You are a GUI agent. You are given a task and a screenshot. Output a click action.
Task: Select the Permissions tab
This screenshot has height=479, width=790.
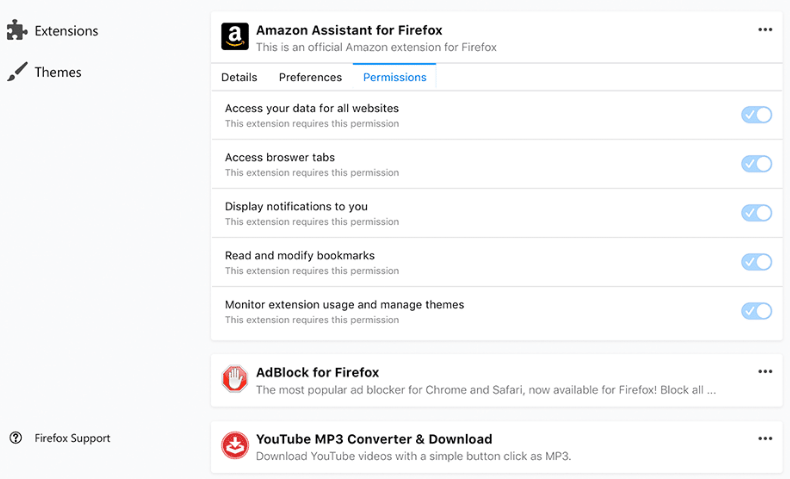tap(394, 77)
